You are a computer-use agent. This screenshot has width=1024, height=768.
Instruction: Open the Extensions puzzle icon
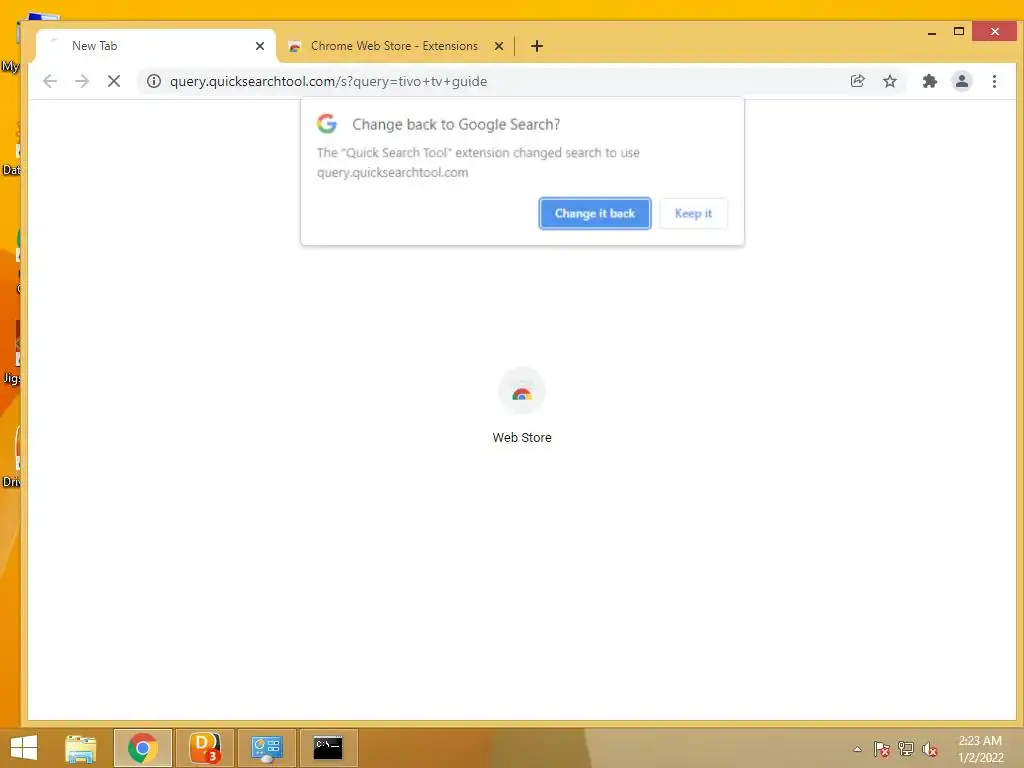click(929, 81)
